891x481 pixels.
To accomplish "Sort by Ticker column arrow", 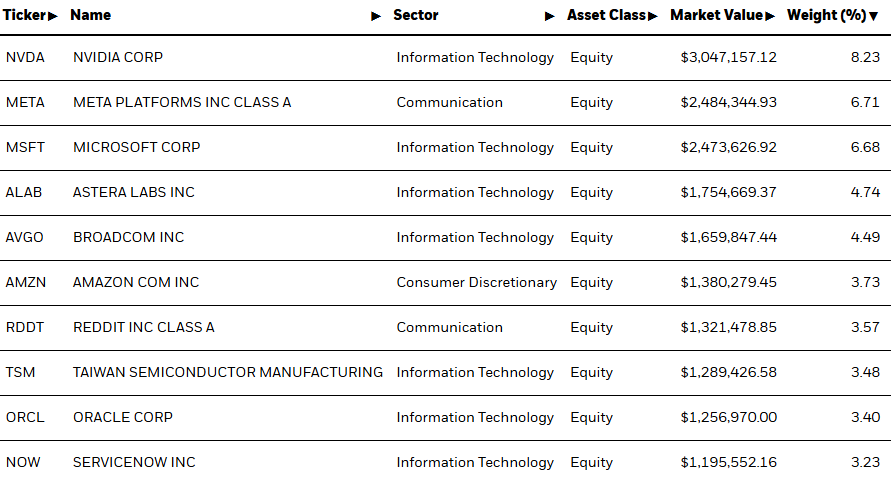I will pos(53,16).
